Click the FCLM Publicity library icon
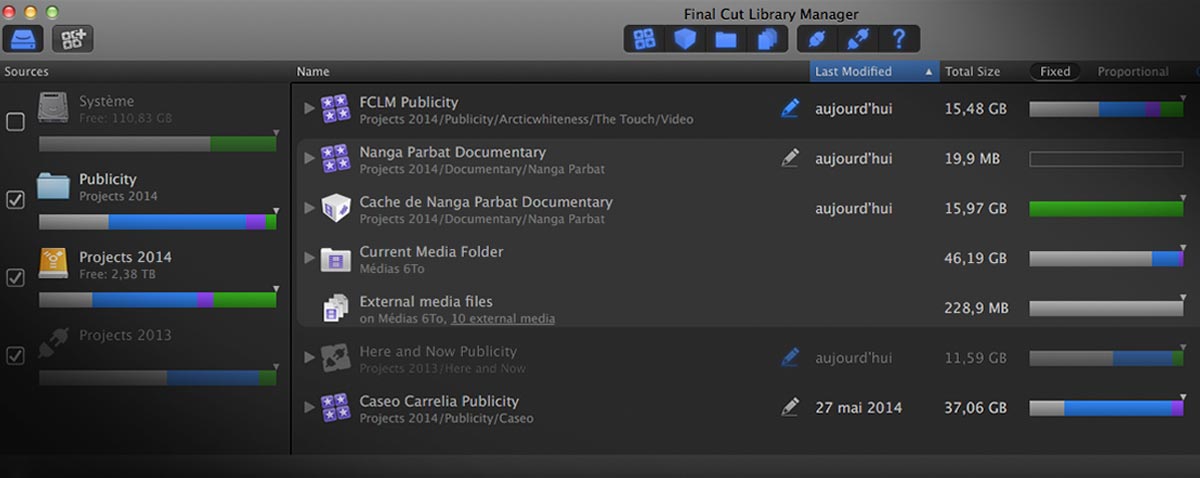This screenshot has height=478, width=1200. pyautogui.click(x=335, y=108)
